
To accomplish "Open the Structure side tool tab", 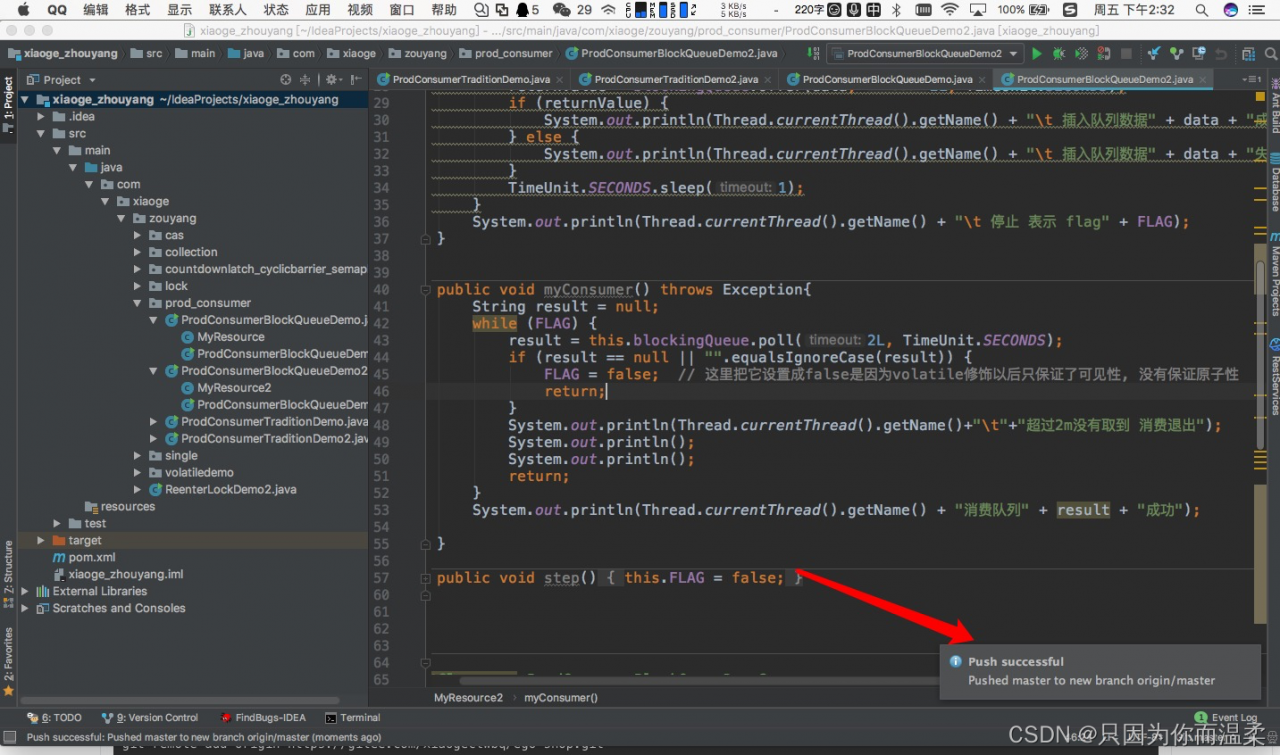I will click(x=8, y=574).
